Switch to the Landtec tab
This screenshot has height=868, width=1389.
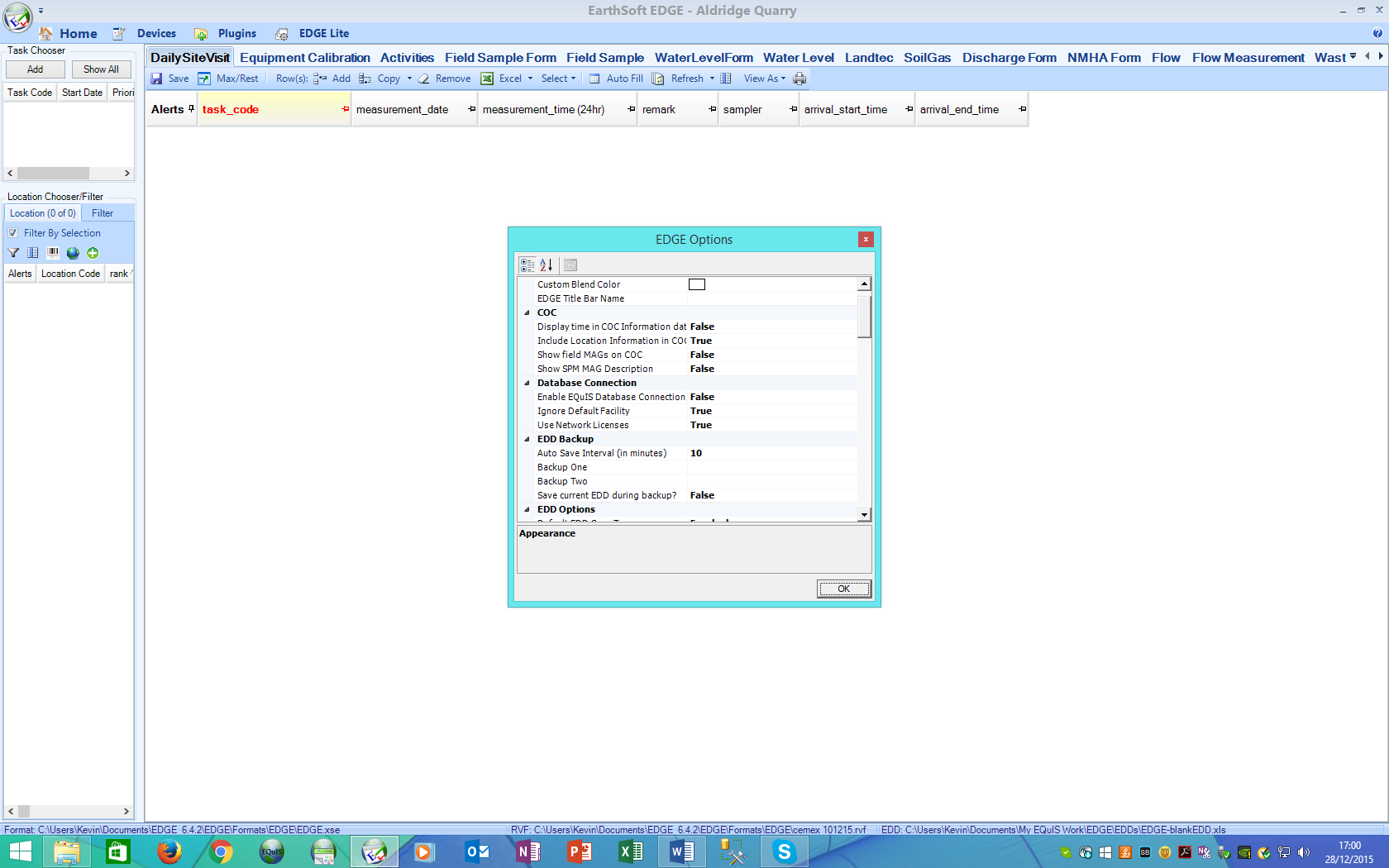click(869, 57)
